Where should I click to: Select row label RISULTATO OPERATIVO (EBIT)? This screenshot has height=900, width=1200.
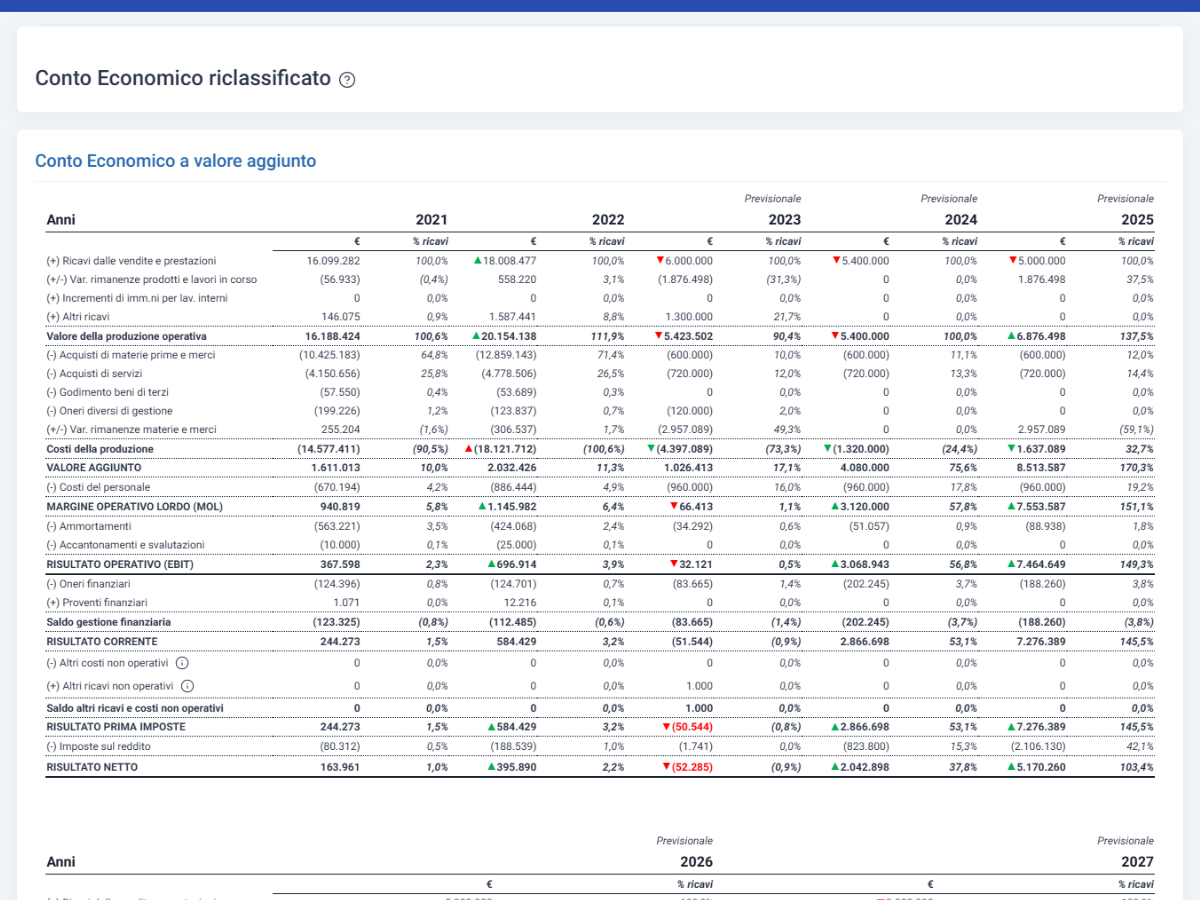[122, 564]
